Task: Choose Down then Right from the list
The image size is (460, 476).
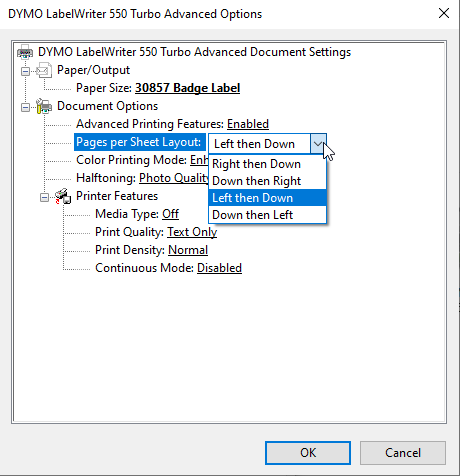Action: (x=267, y=181)
